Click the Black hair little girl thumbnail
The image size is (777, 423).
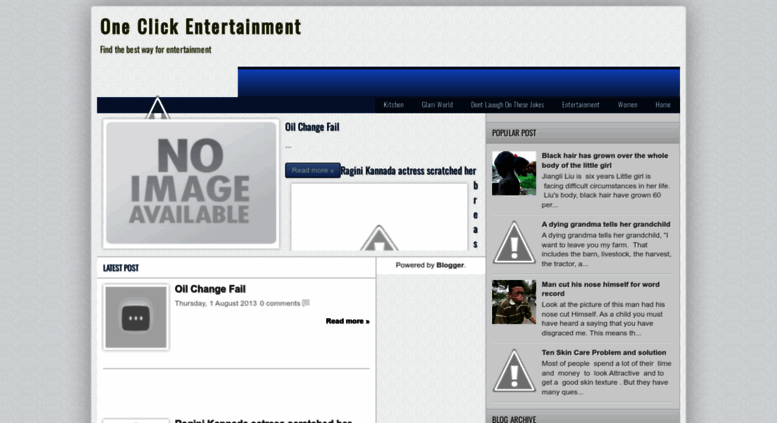pos(514,173)
